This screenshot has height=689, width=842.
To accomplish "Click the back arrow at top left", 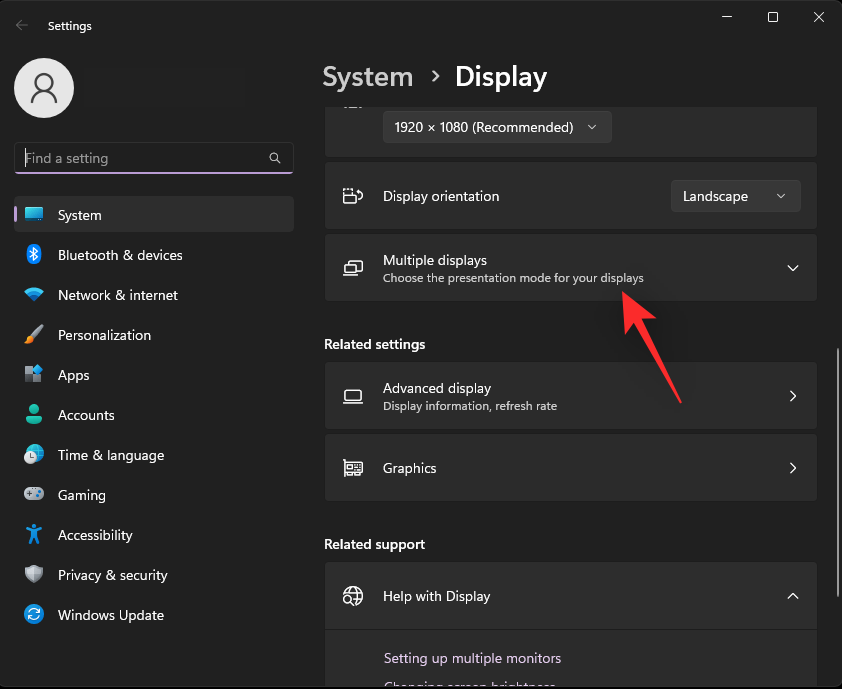I will 20,25.
